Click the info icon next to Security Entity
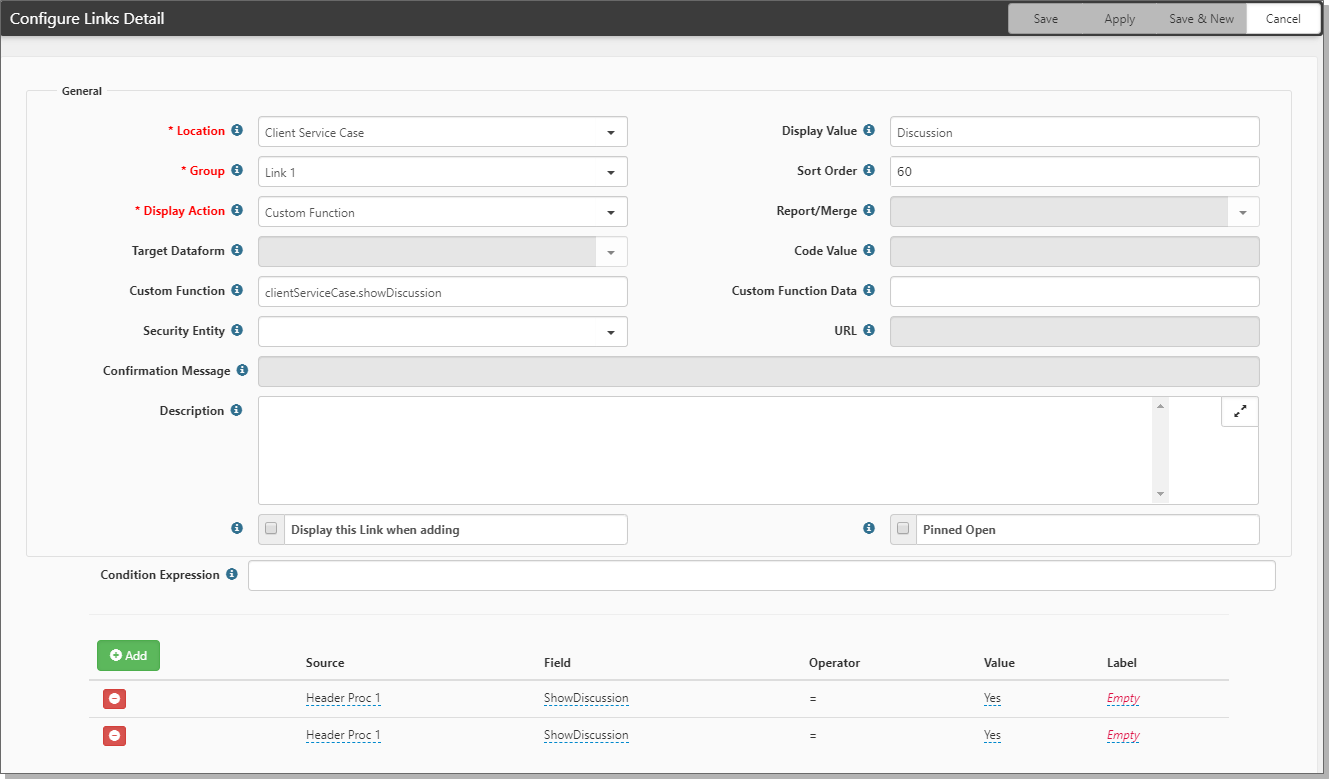This screenshot has width=1329, height=779. tap(237, 331)
